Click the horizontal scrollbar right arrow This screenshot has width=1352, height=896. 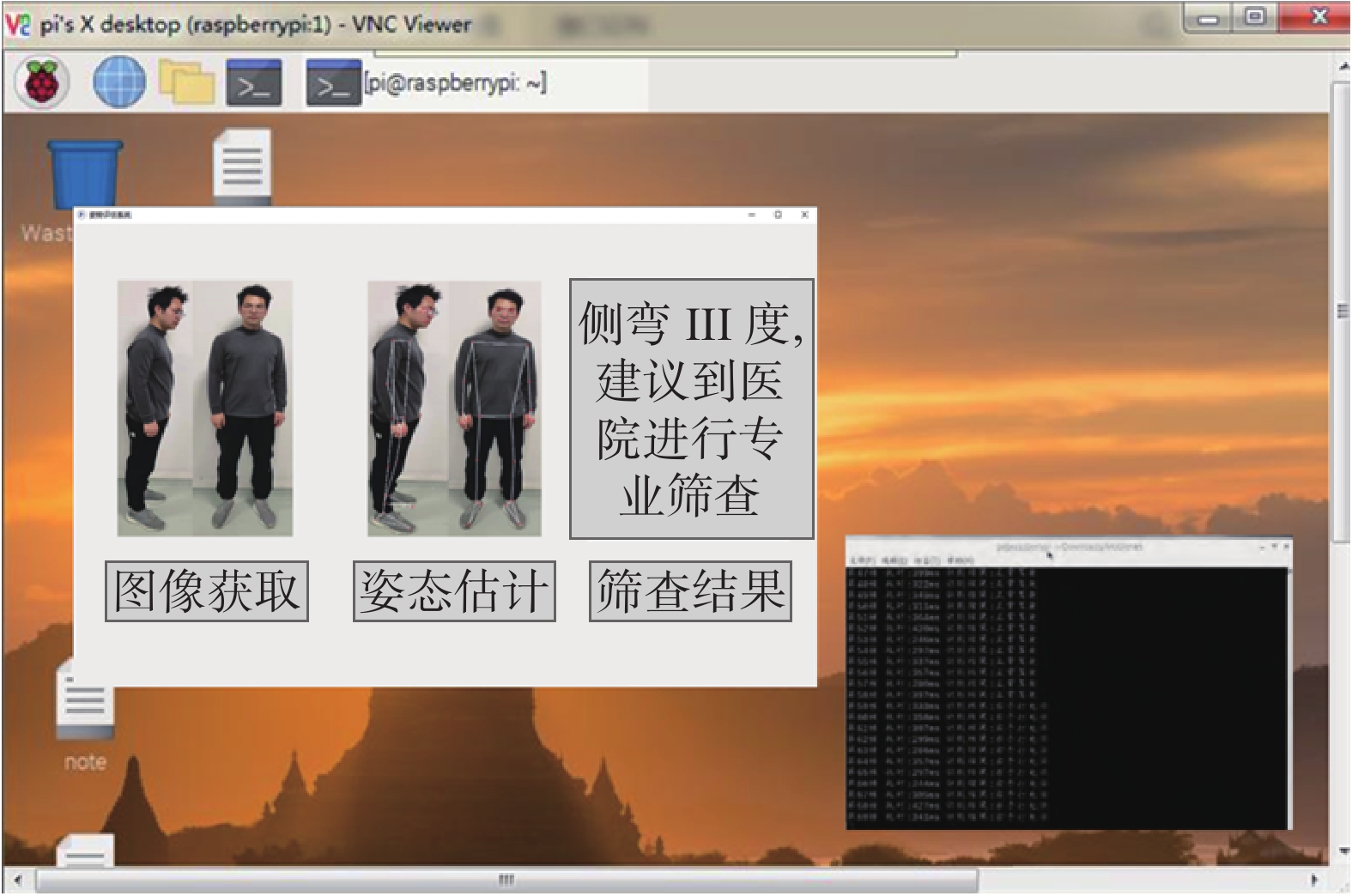tap(1313, 880)
